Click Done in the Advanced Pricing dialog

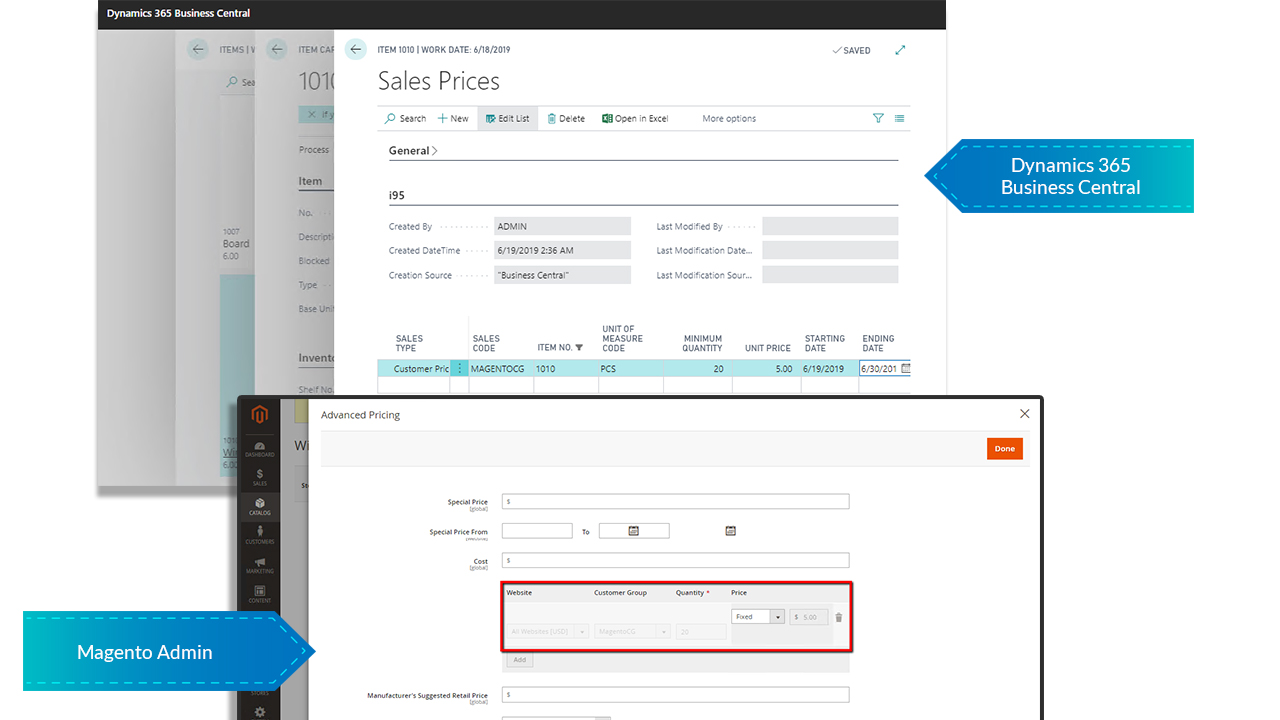pos(1004,448)
